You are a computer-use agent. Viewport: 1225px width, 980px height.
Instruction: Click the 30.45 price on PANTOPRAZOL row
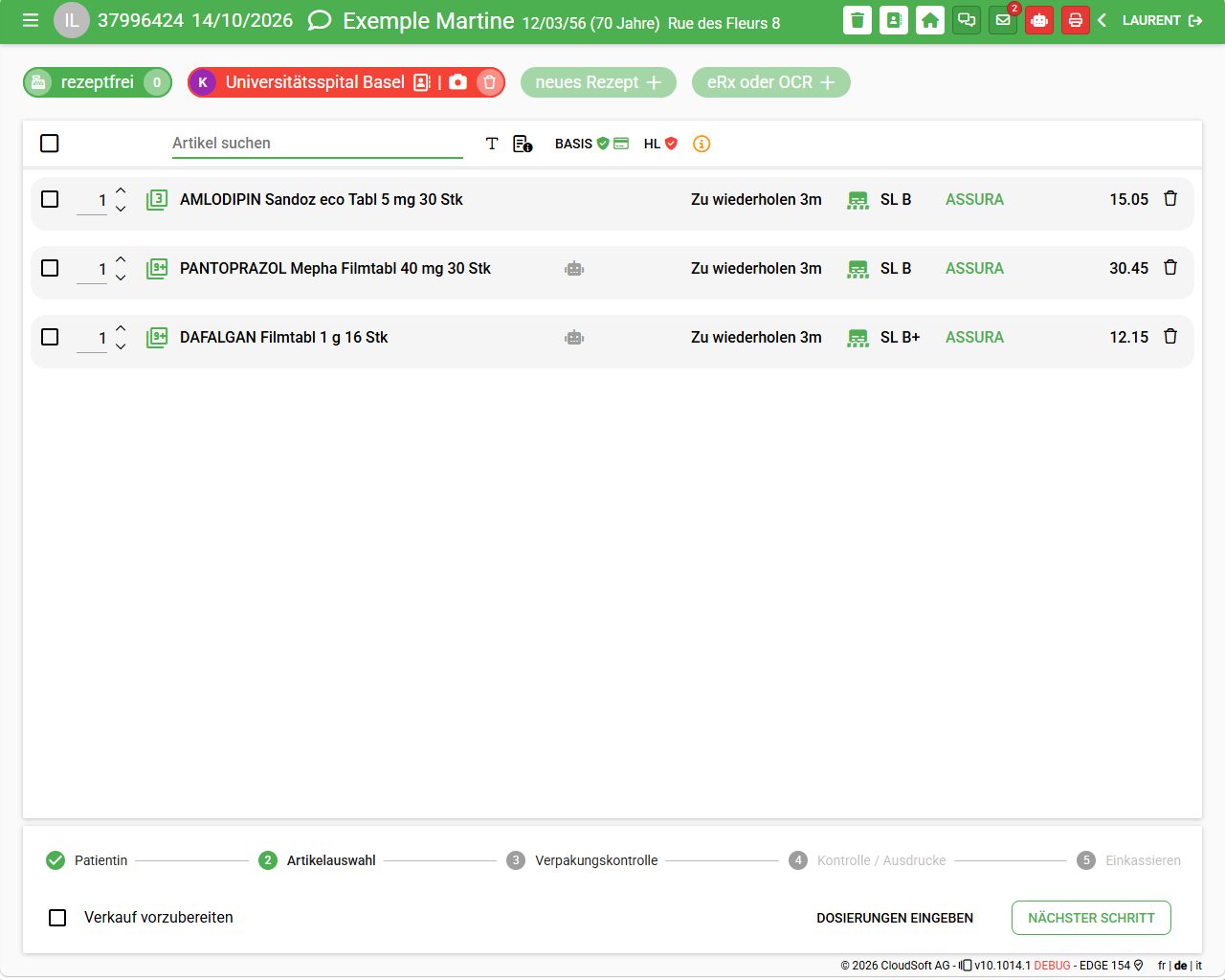(x=1128, y=269)
